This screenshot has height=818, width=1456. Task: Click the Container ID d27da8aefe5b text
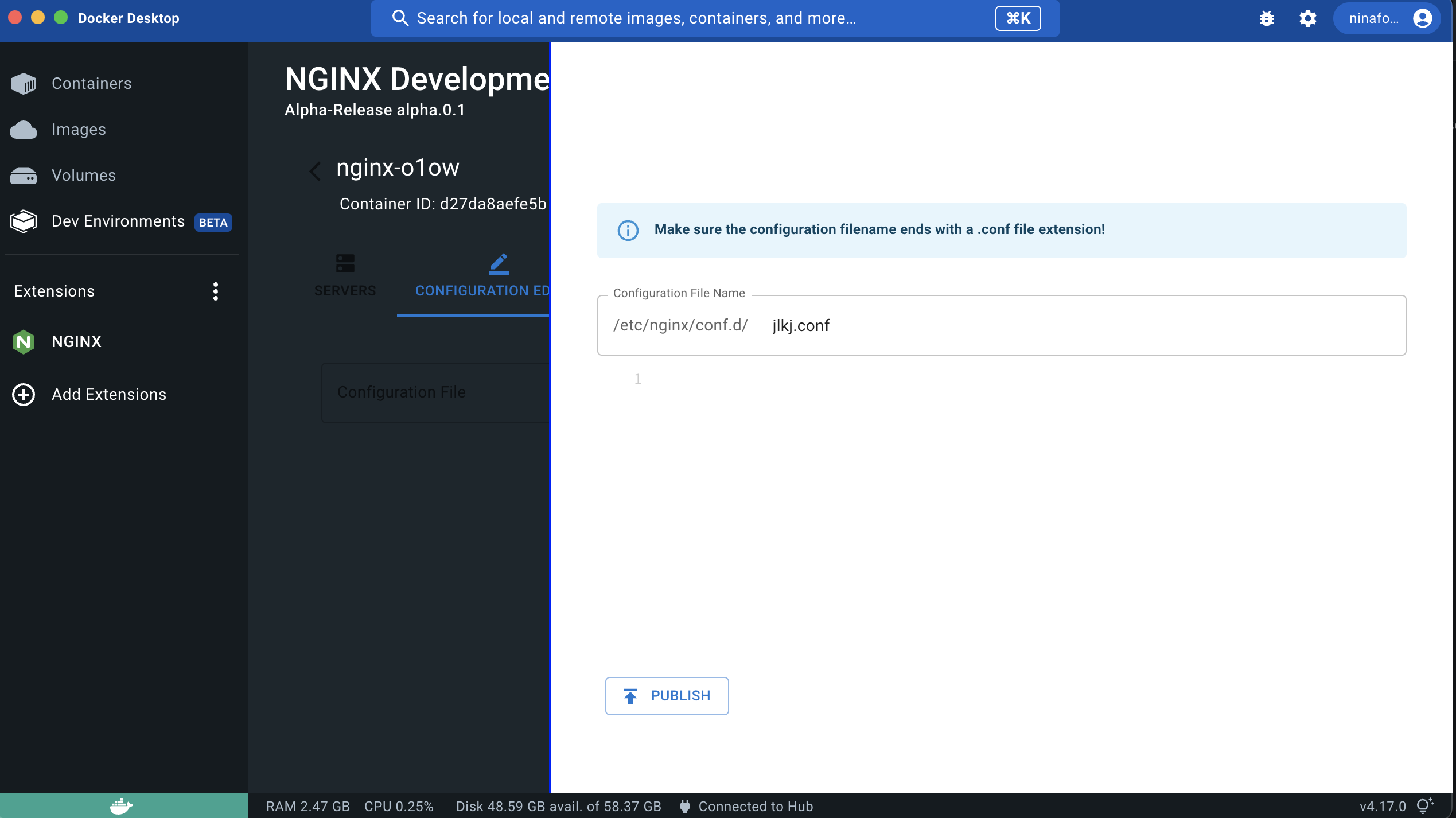[x=443, y=204]
